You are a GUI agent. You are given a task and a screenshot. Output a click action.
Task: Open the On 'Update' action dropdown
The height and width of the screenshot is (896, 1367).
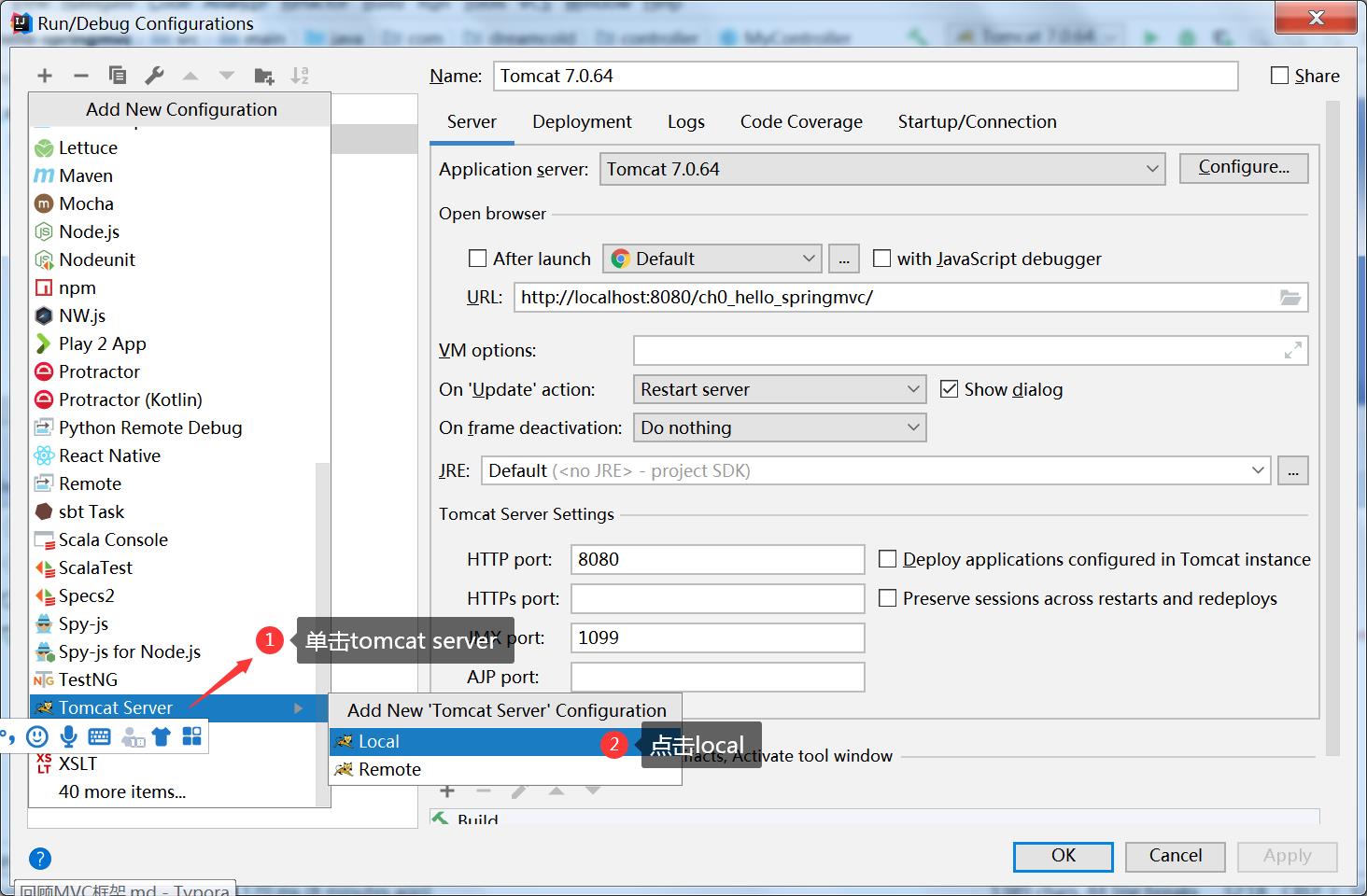click(x=780, y=389)
